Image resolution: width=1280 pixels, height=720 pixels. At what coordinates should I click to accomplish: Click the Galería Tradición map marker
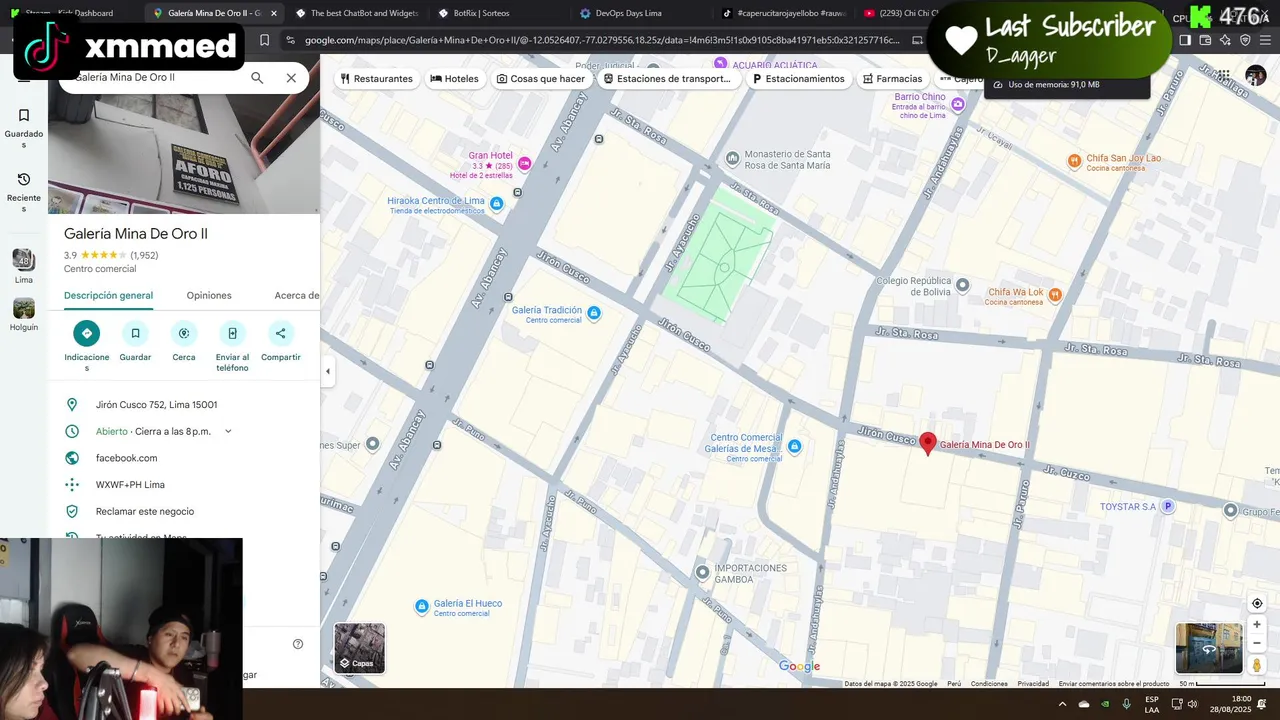point(594,313)
